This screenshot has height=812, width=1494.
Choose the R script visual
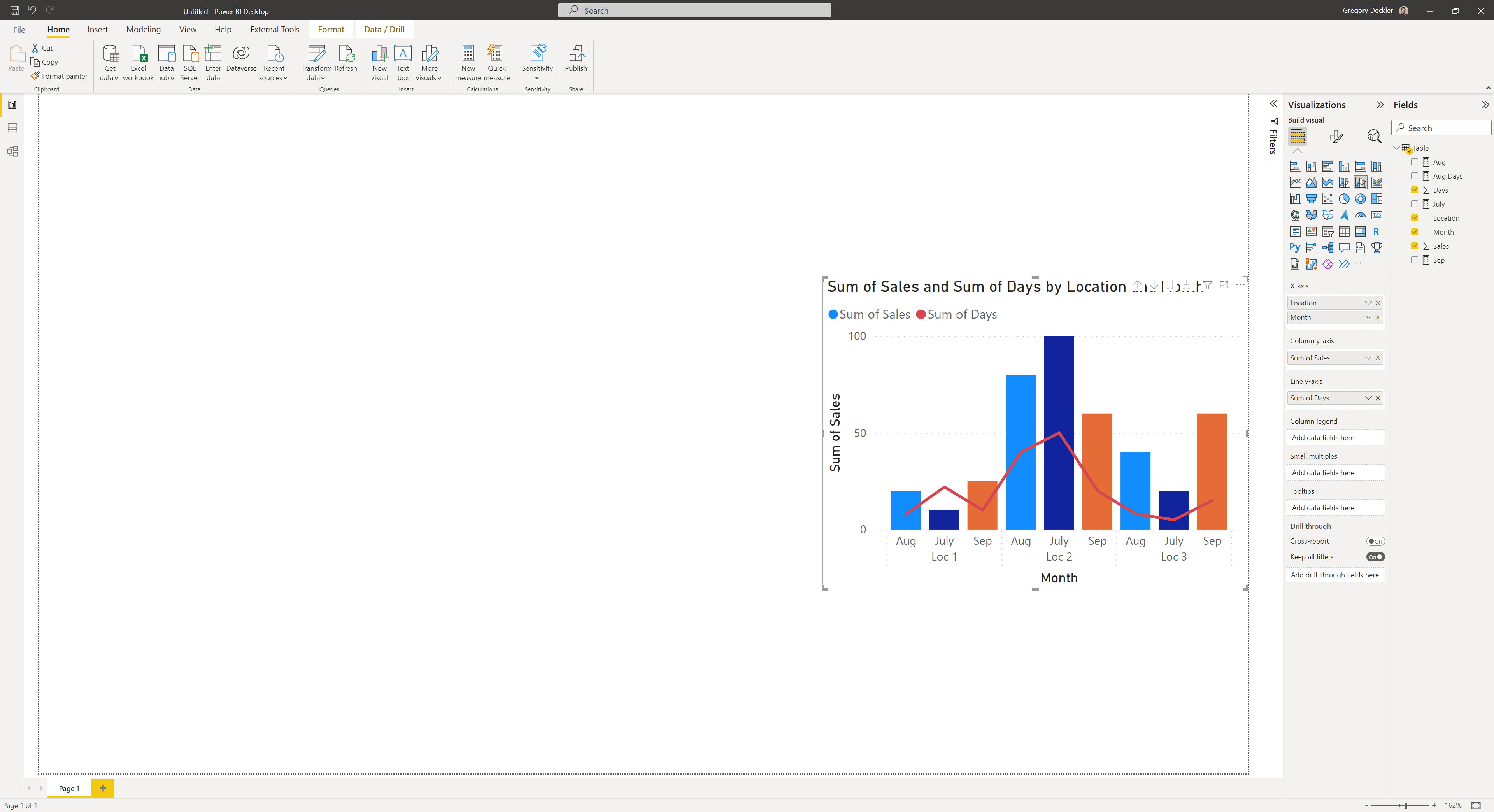1376,231
